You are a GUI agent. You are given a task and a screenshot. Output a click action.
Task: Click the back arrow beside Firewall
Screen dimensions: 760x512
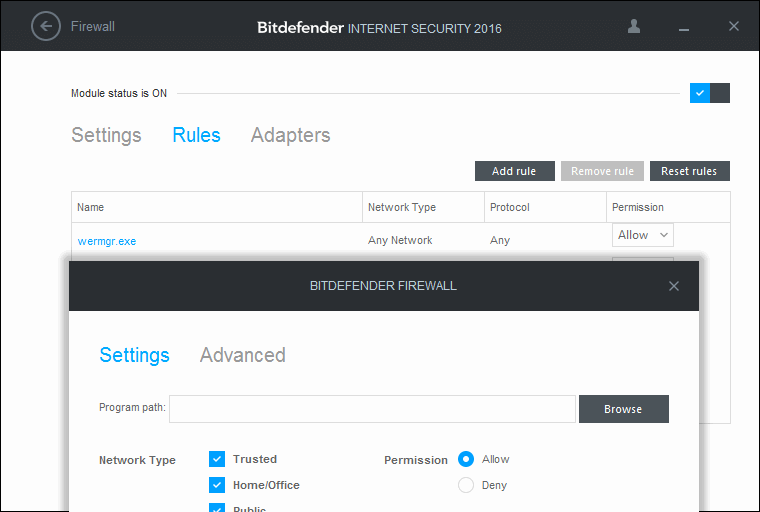[x=46, y=26]
